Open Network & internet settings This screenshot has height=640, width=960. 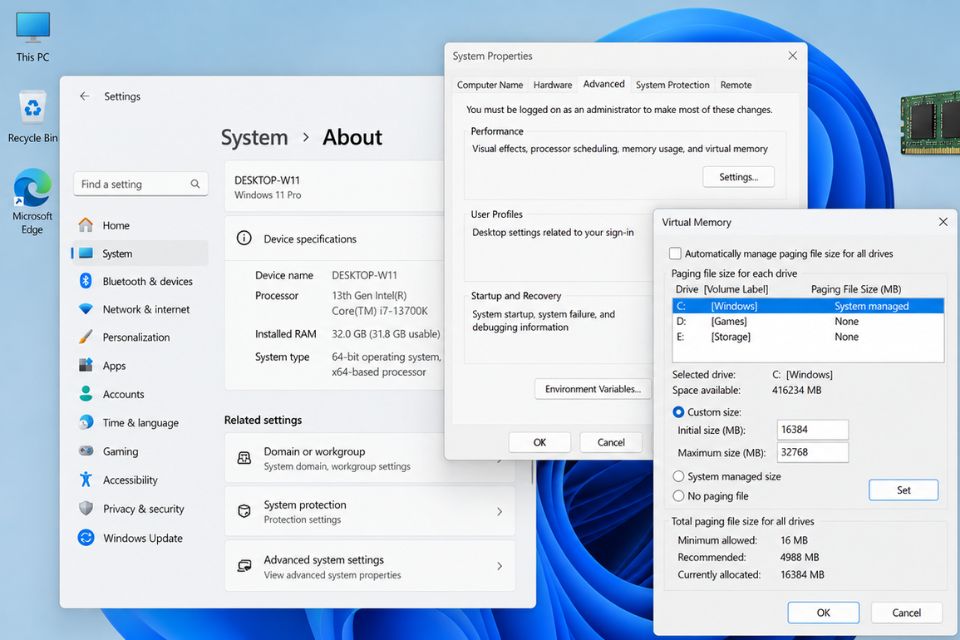[x=140, y=309]
